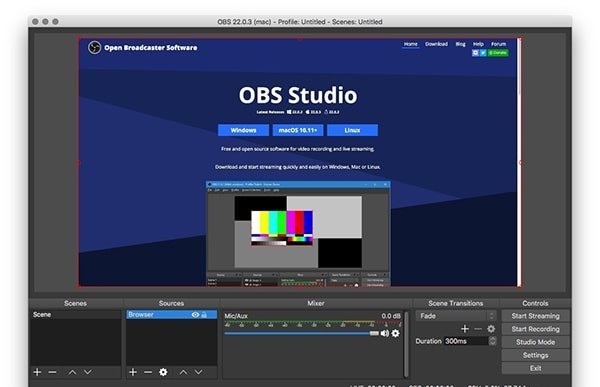The height and width of the screenshot is (387, 600).
Task: Click the green Donate button in preview
Action: (x=498, y=53)
